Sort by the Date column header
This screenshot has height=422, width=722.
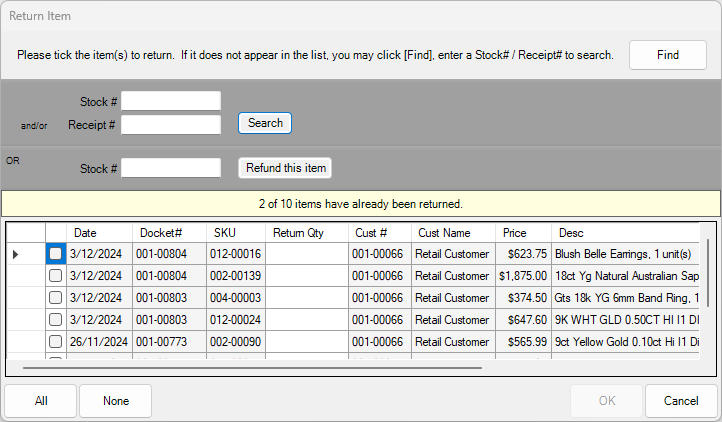coord(99,233)
